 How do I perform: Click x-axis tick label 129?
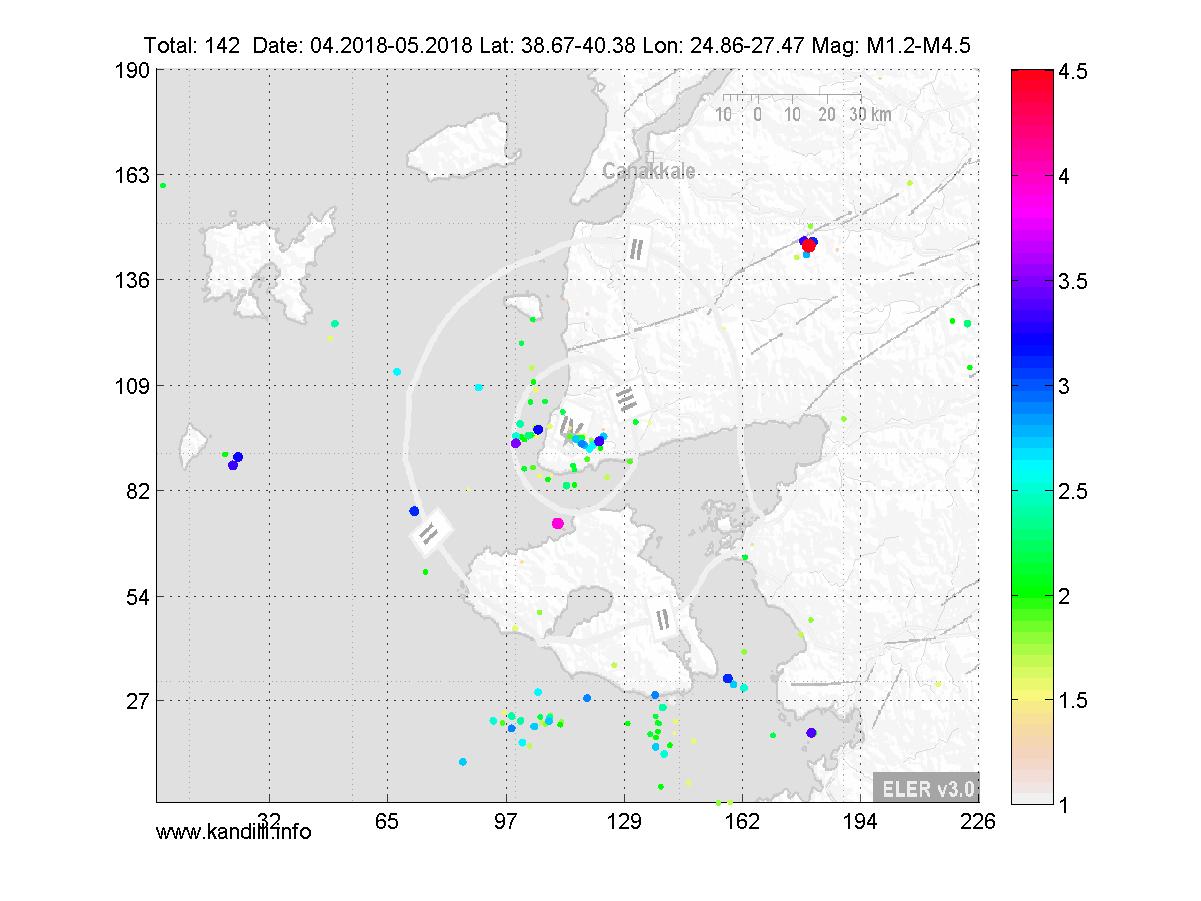tap(624, 820)
